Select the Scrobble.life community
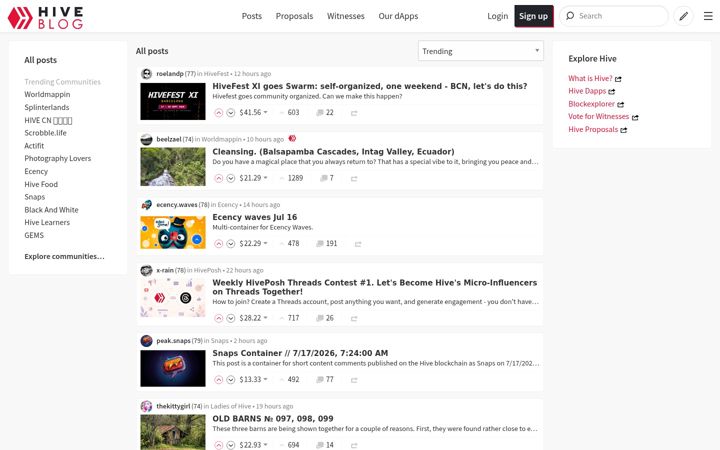 [45, 133]
